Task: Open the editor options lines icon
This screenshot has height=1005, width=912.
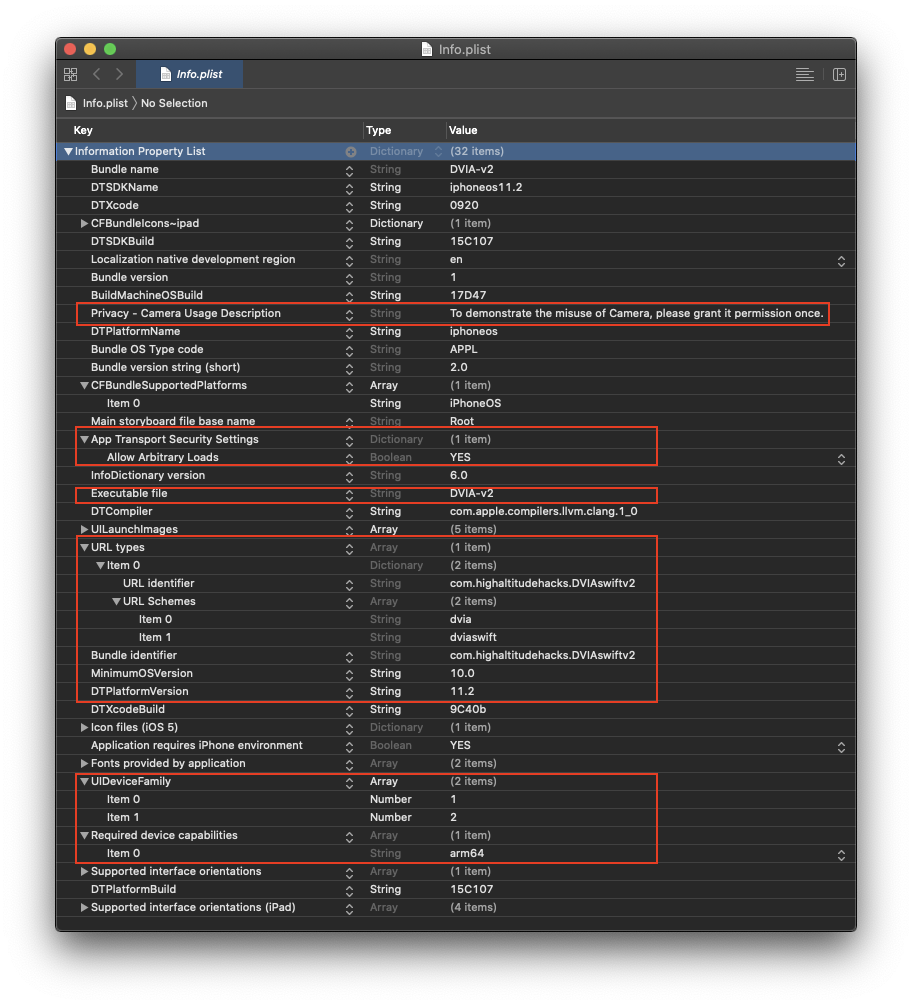Action: 804,75
